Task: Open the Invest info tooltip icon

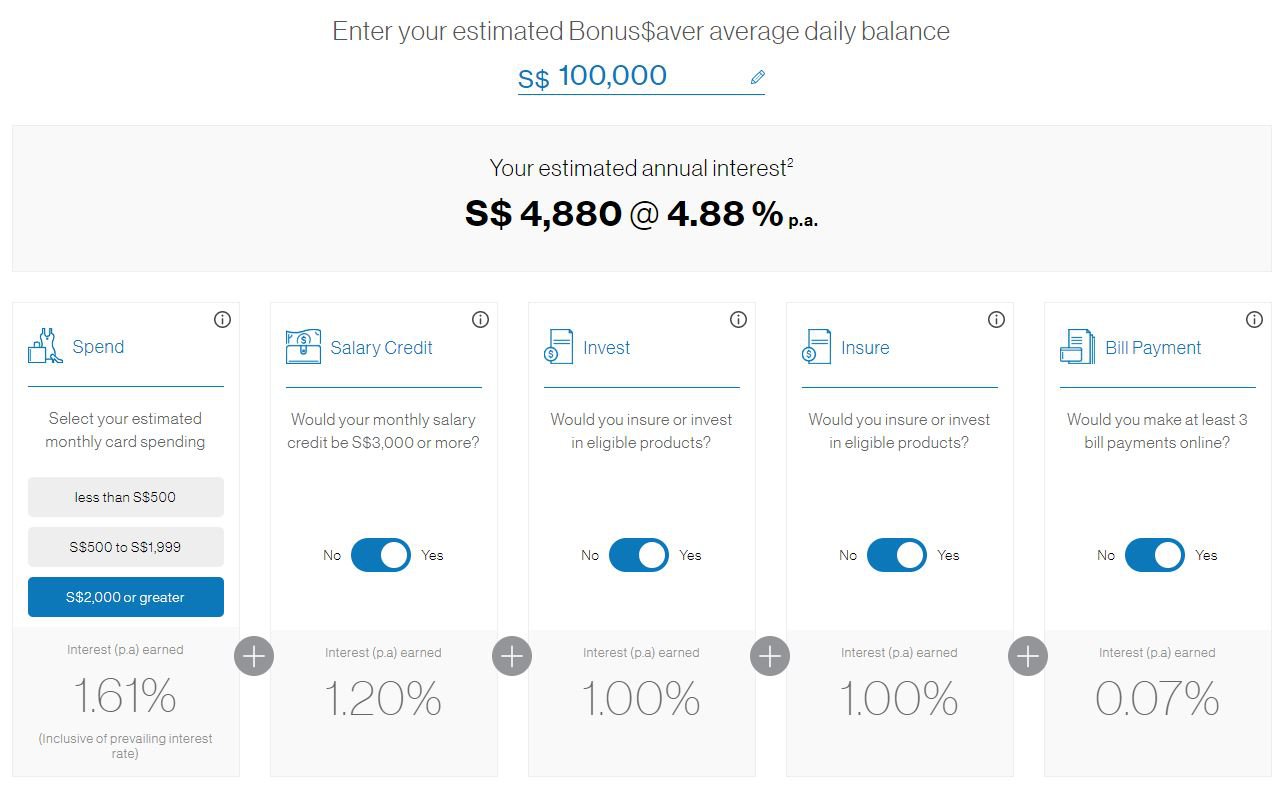Action: [x=738, y=319]
